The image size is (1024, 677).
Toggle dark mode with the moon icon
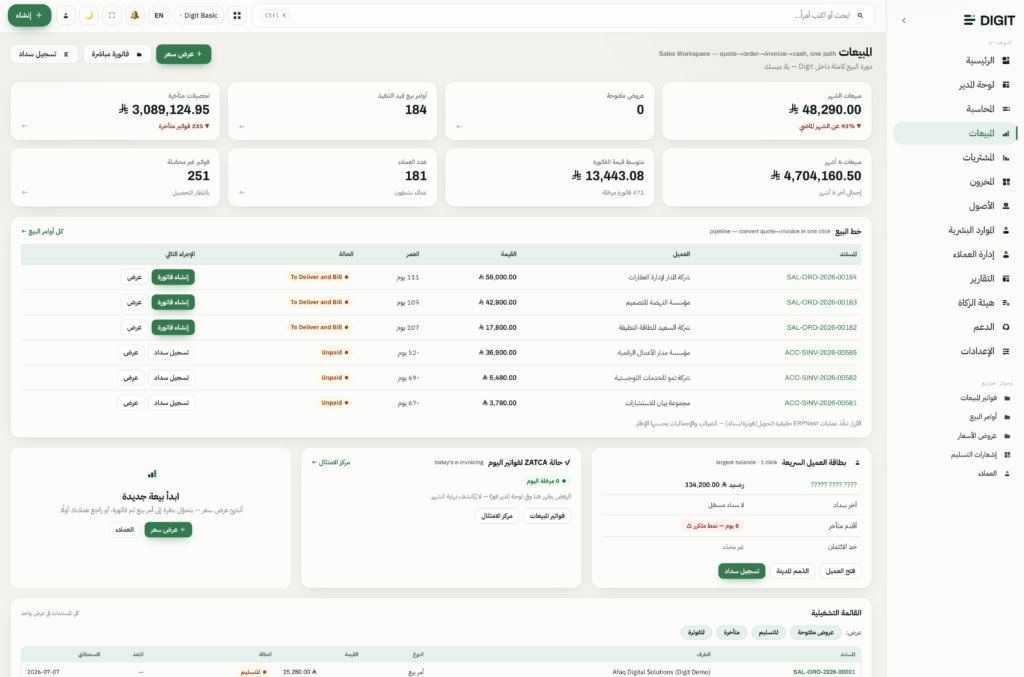point(89,15)
